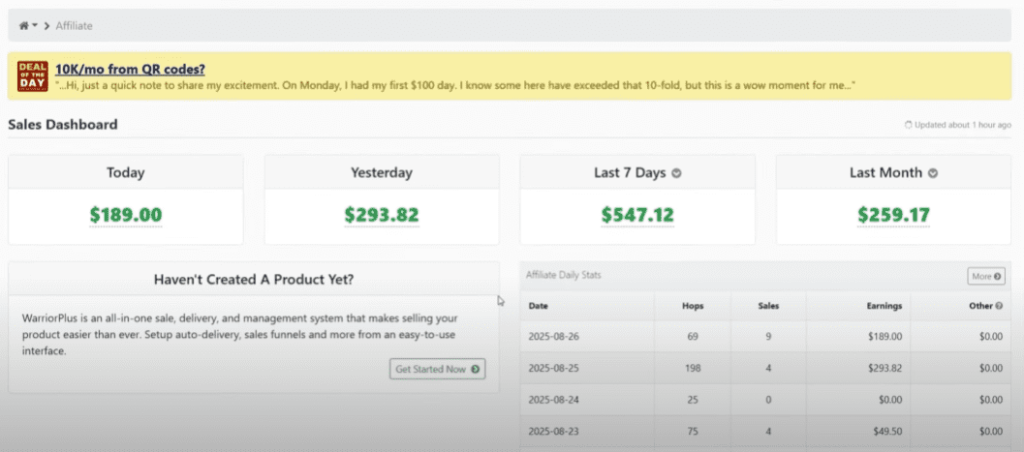Sort by the Date column header

click(x=538, y=305)
